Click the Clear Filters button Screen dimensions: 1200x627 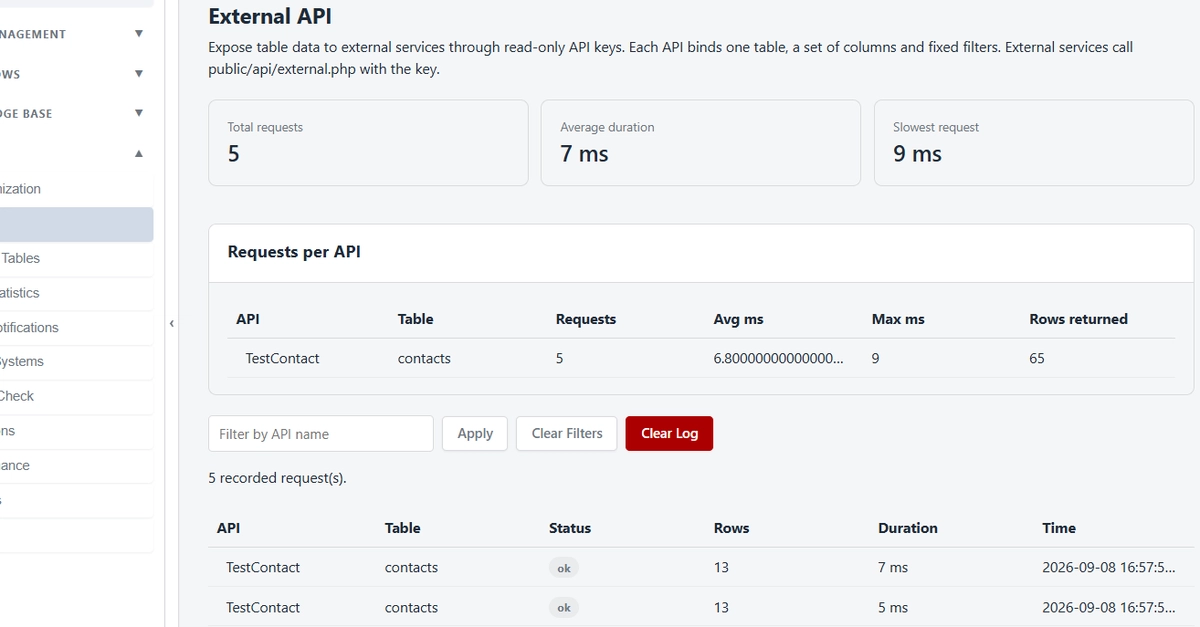point(567,434)
